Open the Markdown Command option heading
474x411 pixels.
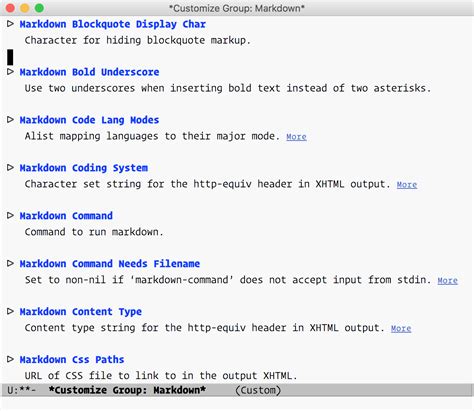(x=66, y=216)
